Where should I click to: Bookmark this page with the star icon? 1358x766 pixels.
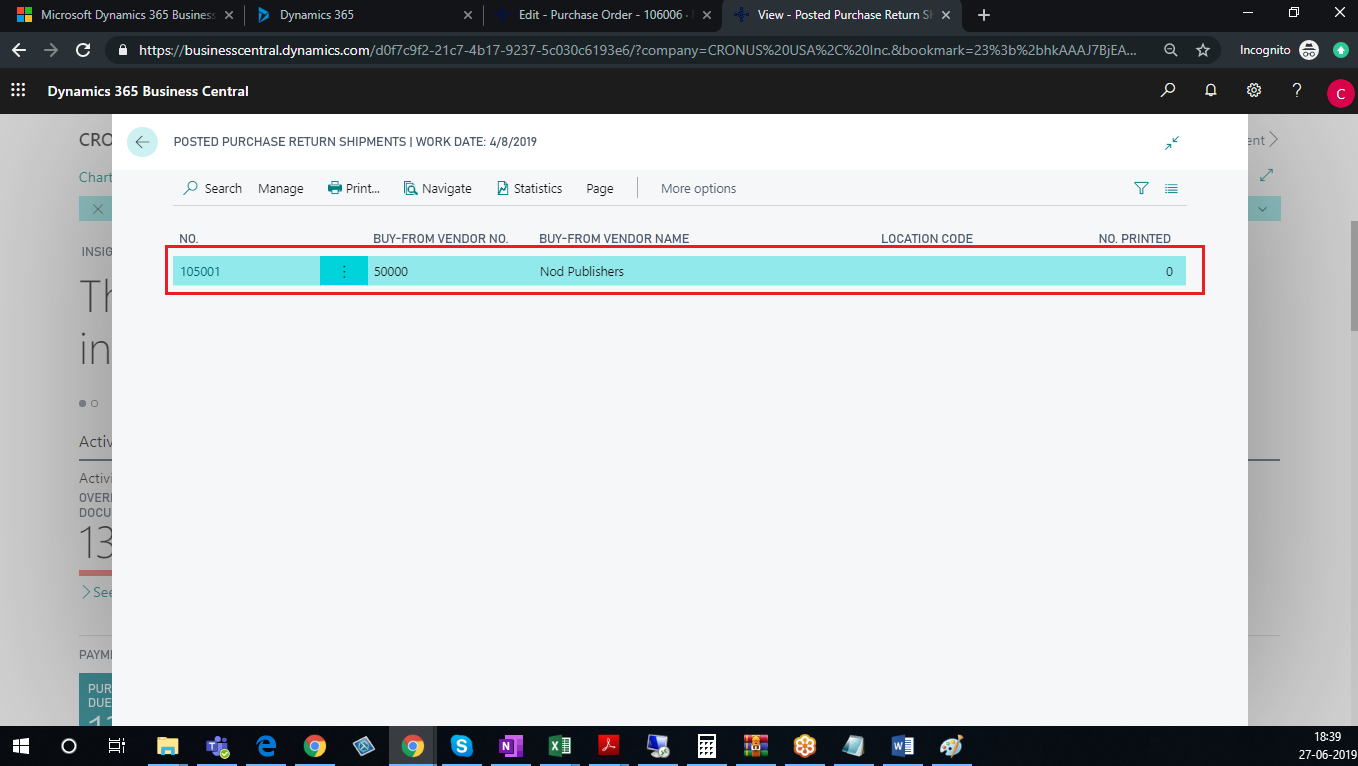click(1203, 50)
